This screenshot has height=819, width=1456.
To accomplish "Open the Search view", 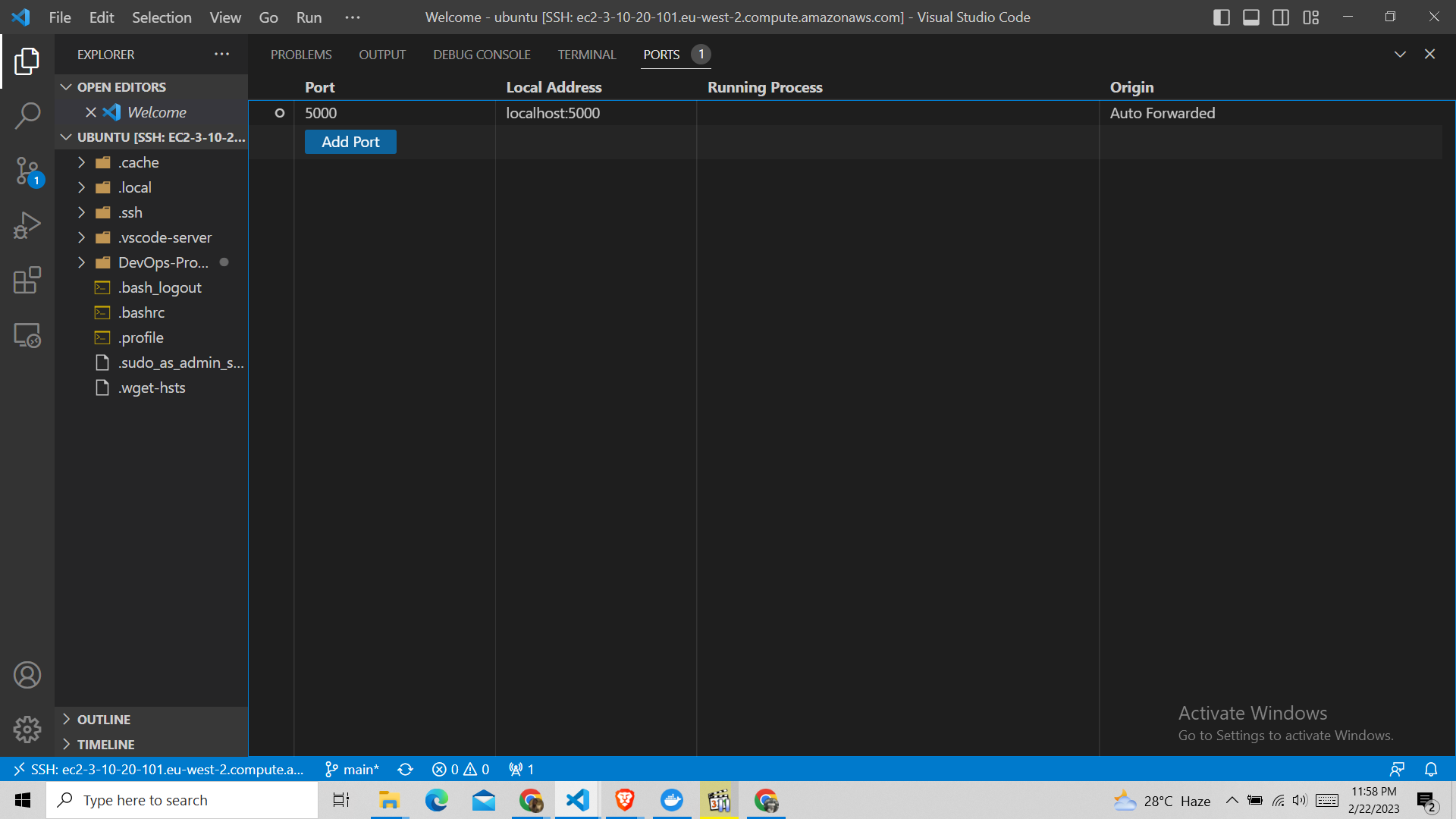I will (x=27, y=115).
